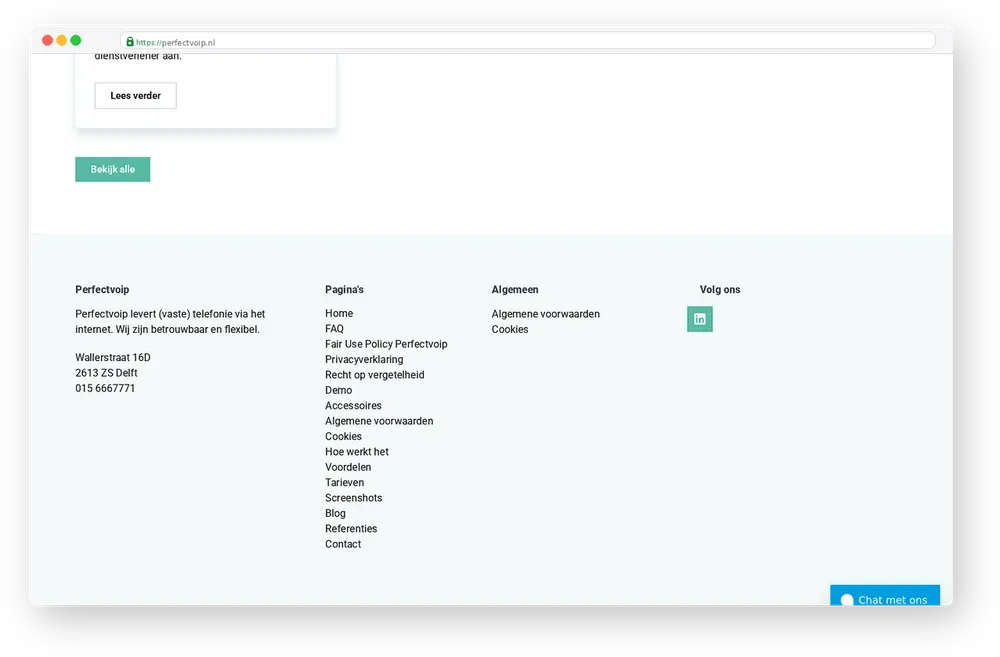
Task: Open the Hoe werkt het link
Action: pyautogui.click(x=357, y=452)
